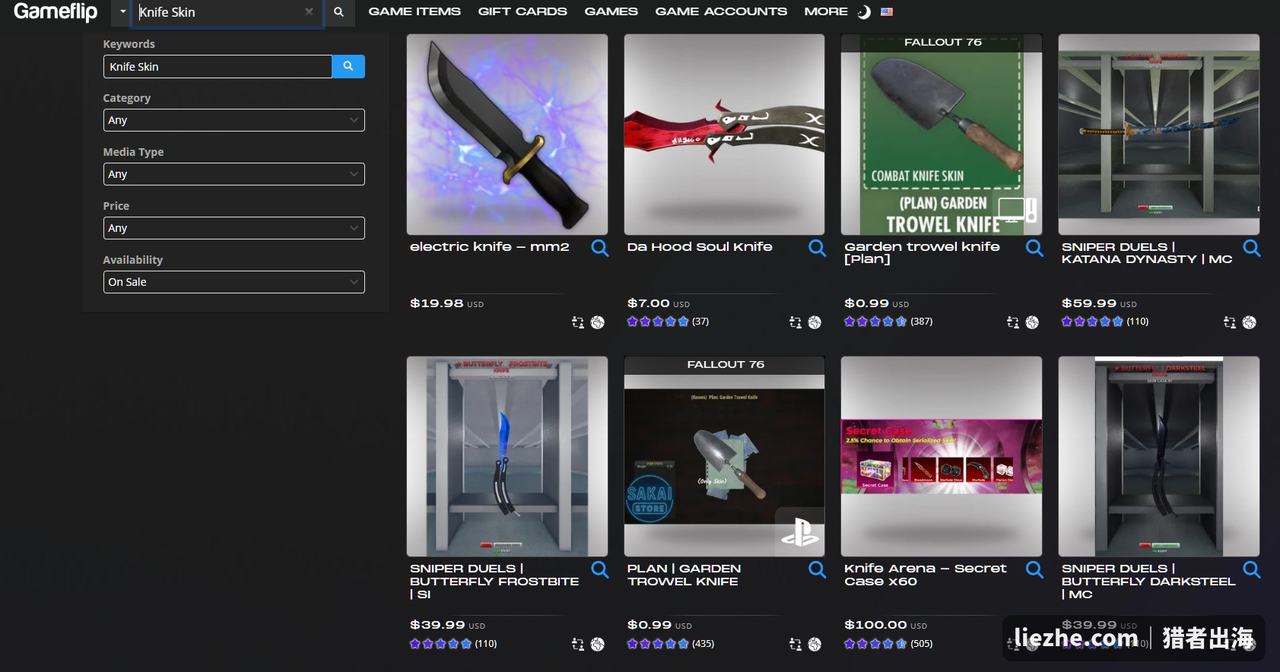Open the Da Hood Soul Knife thumbnail
Screen dimensions: 1280x672
pyautogui.click(x=724, y=135)
